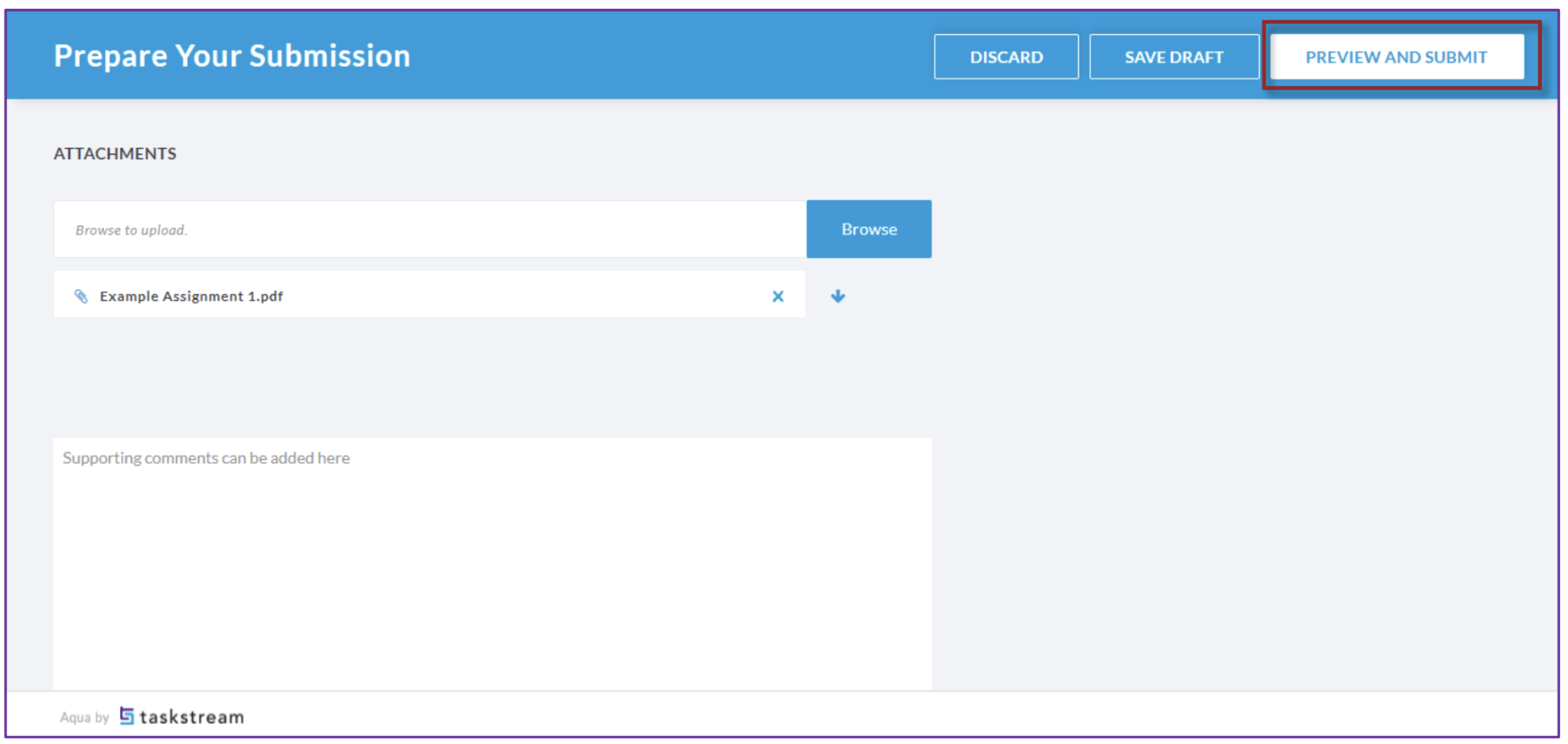Open the Example Assignment 1.pdf file name
This screenshot has height=744, width=1568.
click(191, 297)
